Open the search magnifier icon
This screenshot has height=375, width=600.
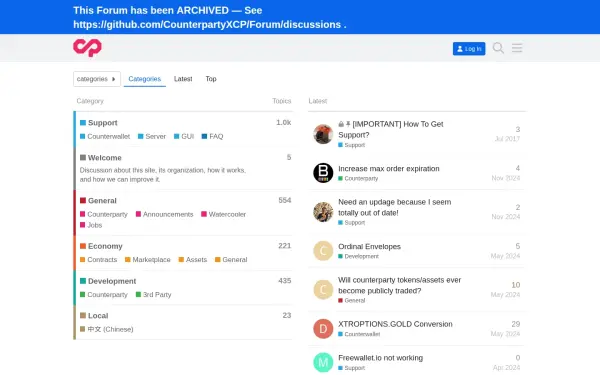[x=498, y=48]
